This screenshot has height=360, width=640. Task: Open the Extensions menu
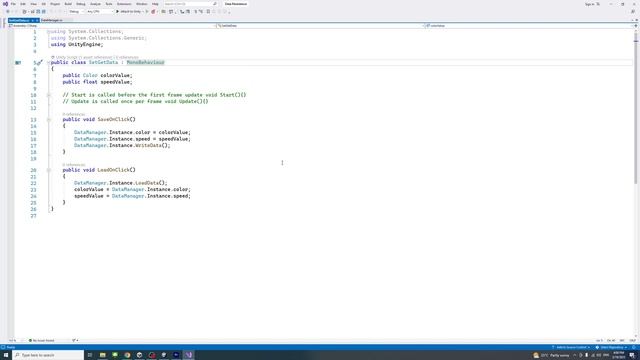[124, 4]
